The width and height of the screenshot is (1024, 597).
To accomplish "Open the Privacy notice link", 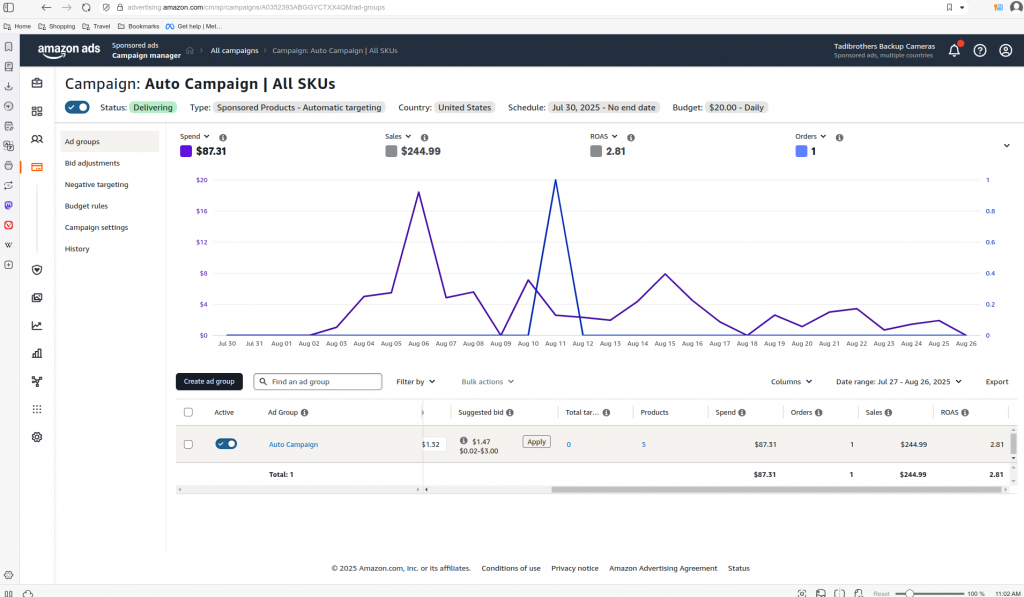I will (575, 568).
